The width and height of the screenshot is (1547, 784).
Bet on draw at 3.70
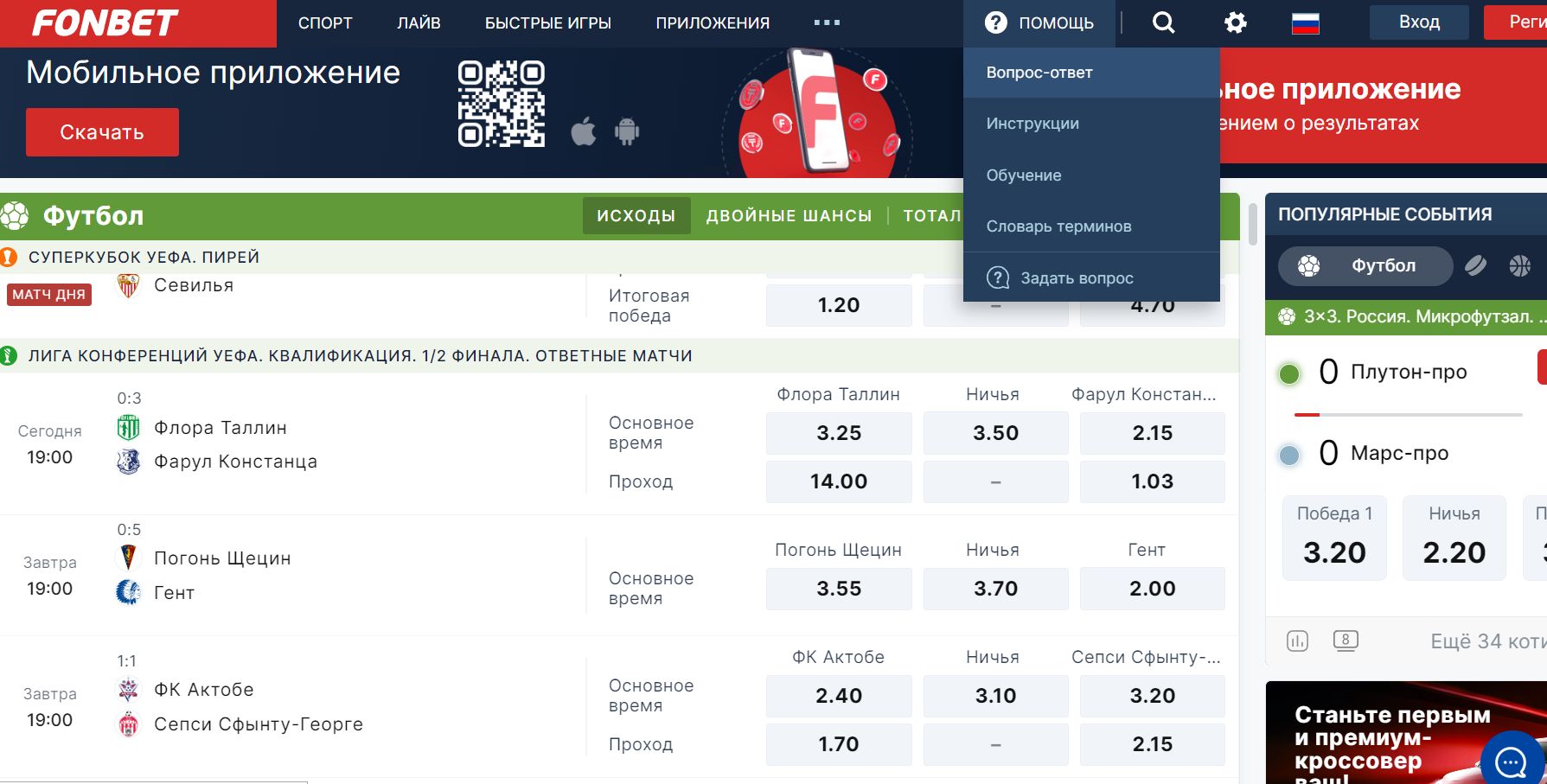[996, 589]
